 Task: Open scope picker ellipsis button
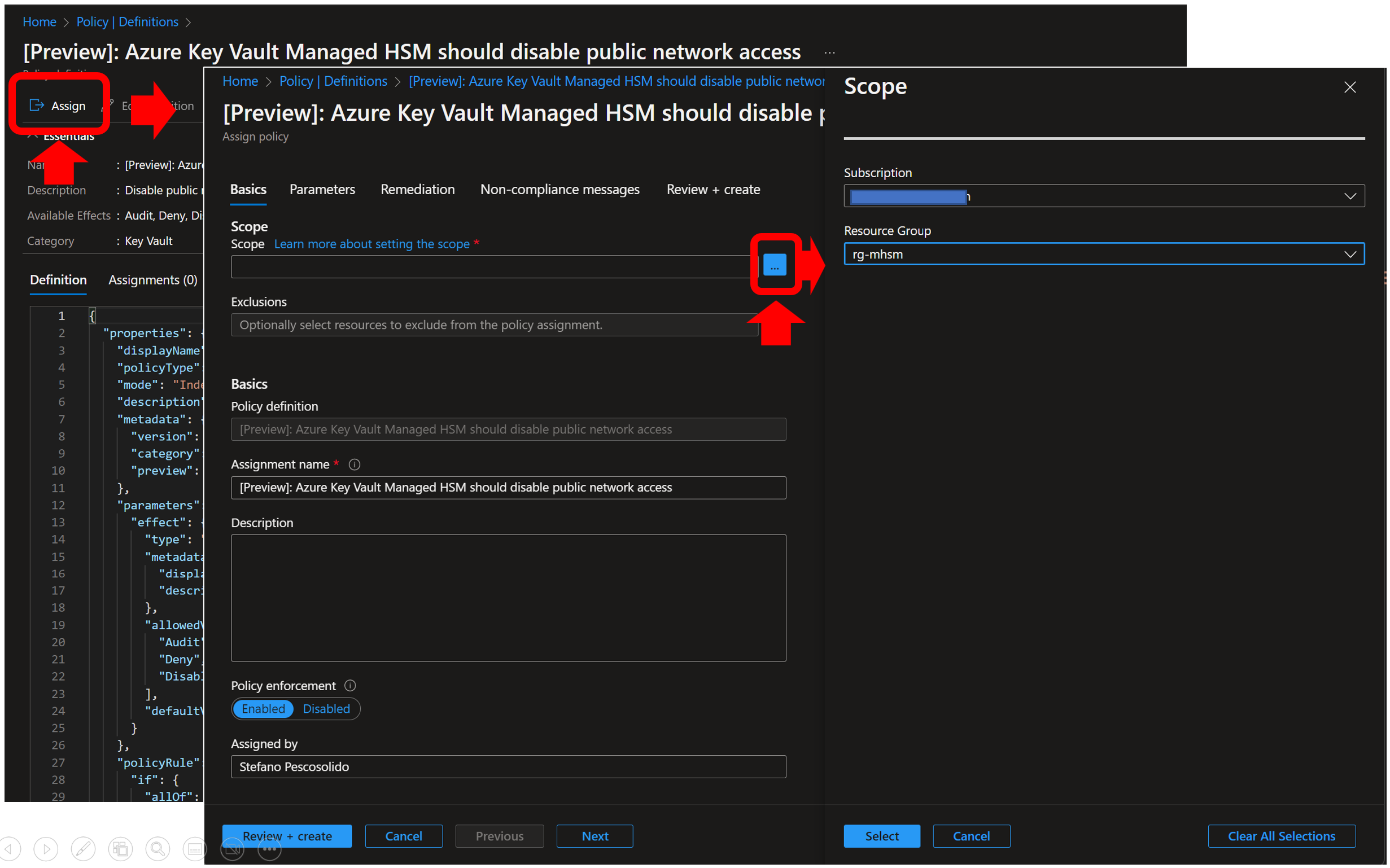(776, 266)
